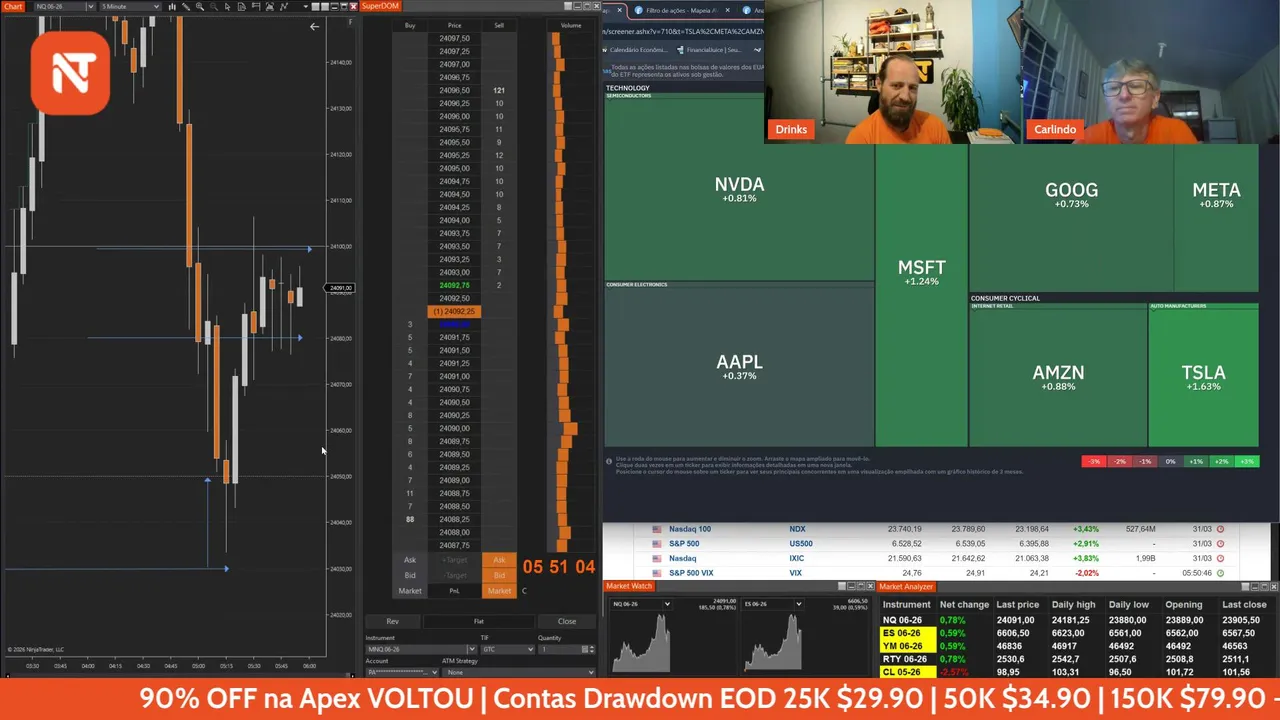Open the chart bar type icon
This screenshot has height=720, width=1280.
tap(172, 7)
